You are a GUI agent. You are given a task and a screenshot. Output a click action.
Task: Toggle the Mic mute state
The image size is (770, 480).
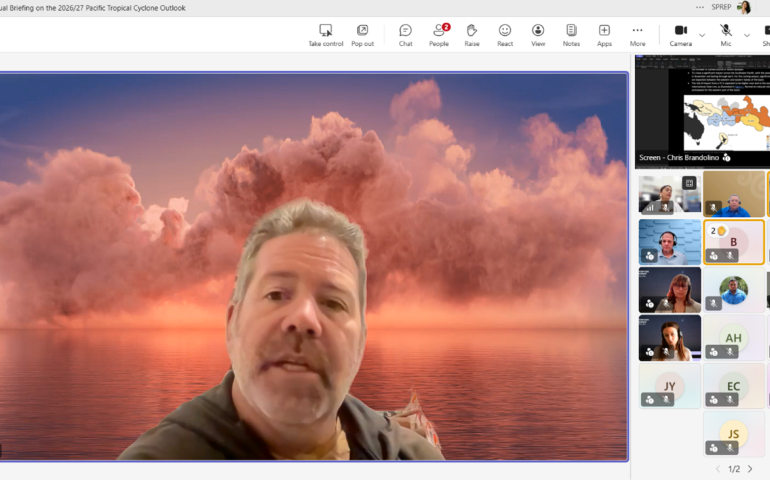tap(726, 35)
